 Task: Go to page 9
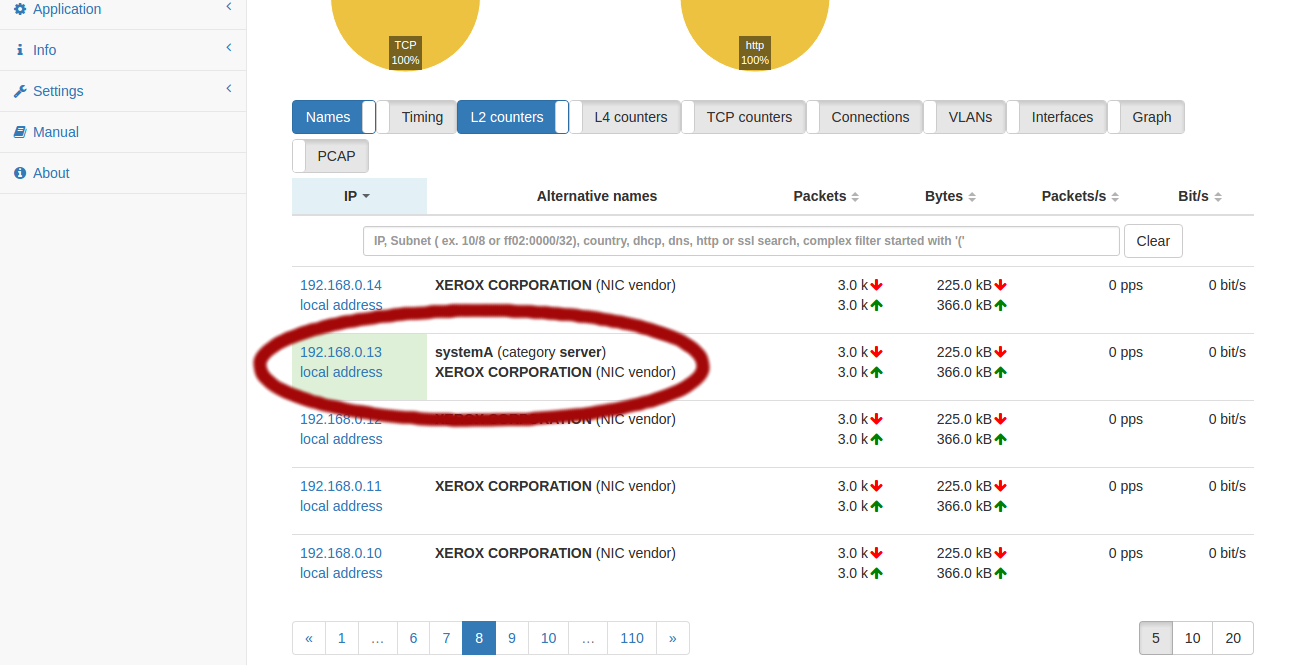(x=512, y=638)
